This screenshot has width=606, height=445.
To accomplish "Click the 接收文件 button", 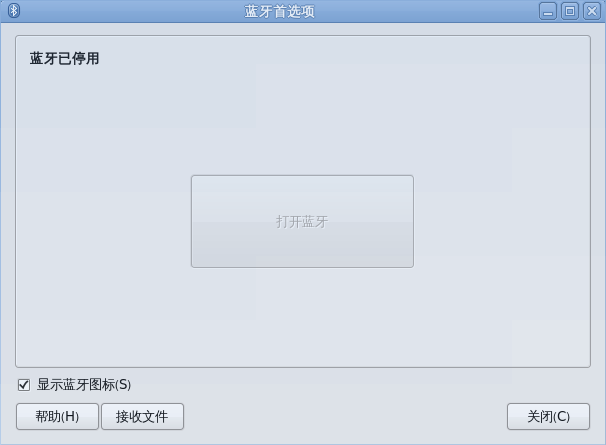I will 142,416.
